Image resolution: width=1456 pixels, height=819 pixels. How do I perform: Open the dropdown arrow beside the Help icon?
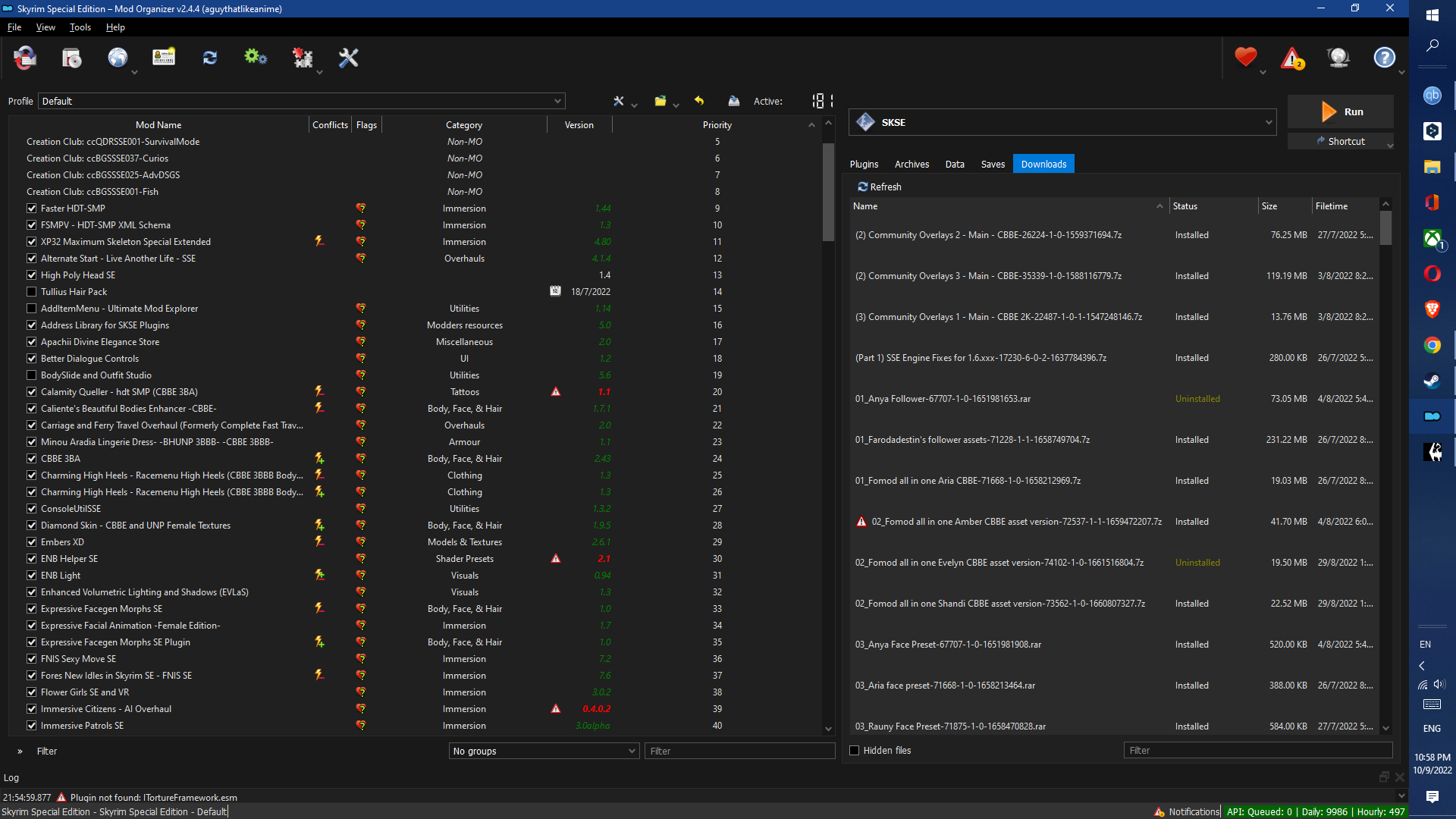click(x=1401, y=73)
